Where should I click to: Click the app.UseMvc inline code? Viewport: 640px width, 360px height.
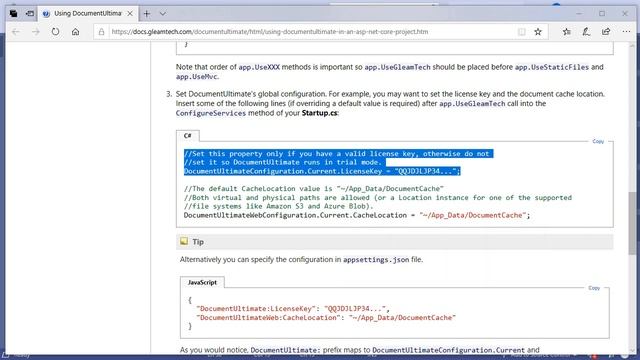click(197, 76)
